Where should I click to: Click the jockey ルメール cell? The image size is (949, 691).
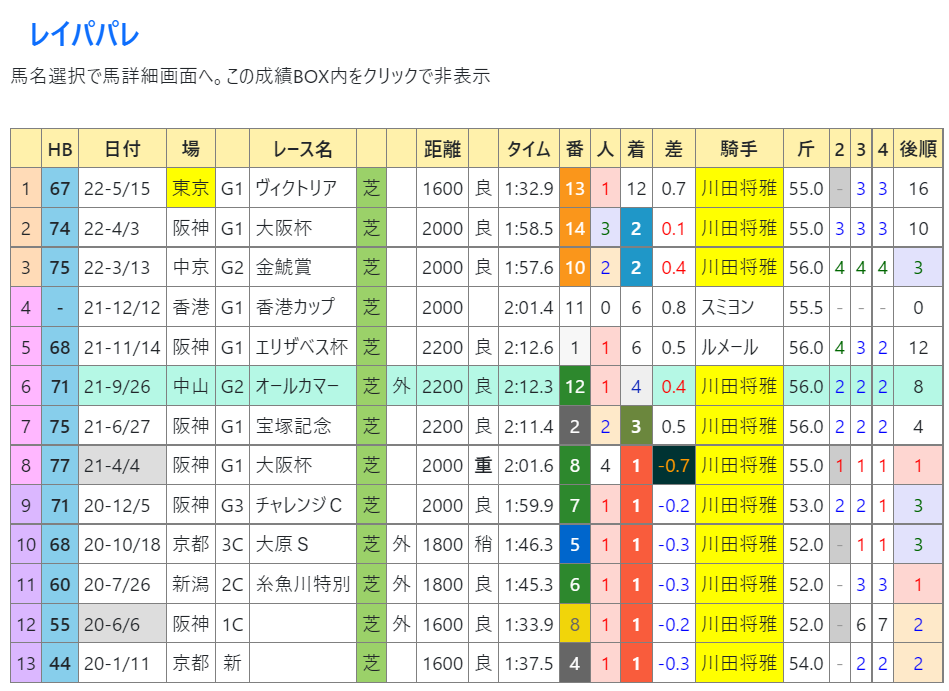coord(739,347)
